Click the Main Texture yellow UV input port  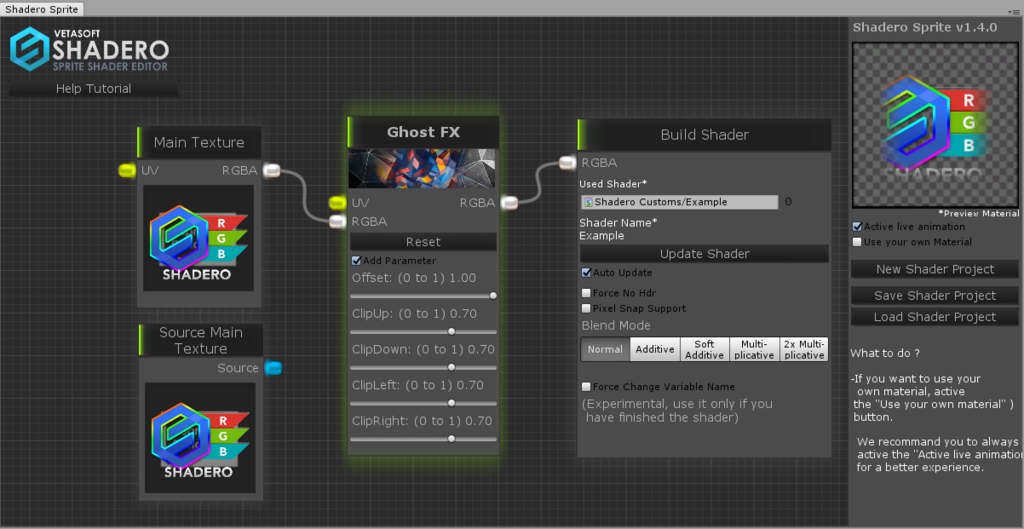tap(127, 170)
